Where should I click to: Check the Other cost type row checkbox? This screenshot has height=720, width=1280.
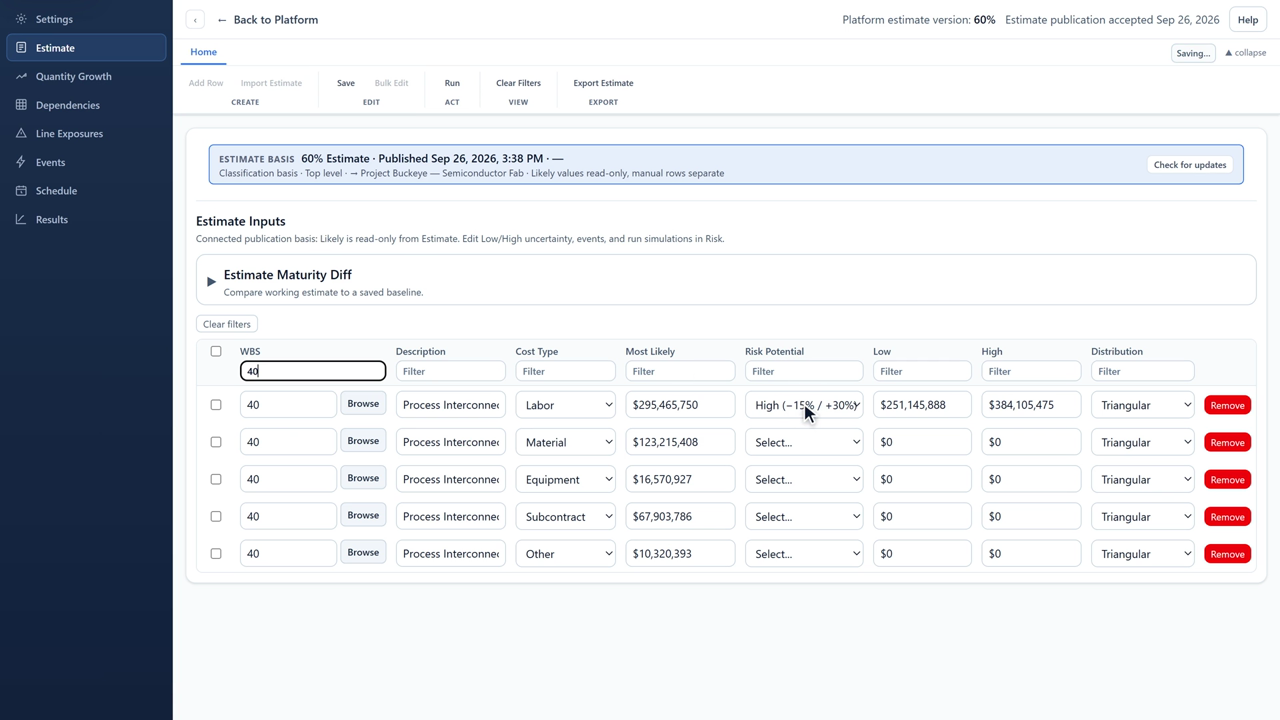pyautogui.click(x=216, y=553)
